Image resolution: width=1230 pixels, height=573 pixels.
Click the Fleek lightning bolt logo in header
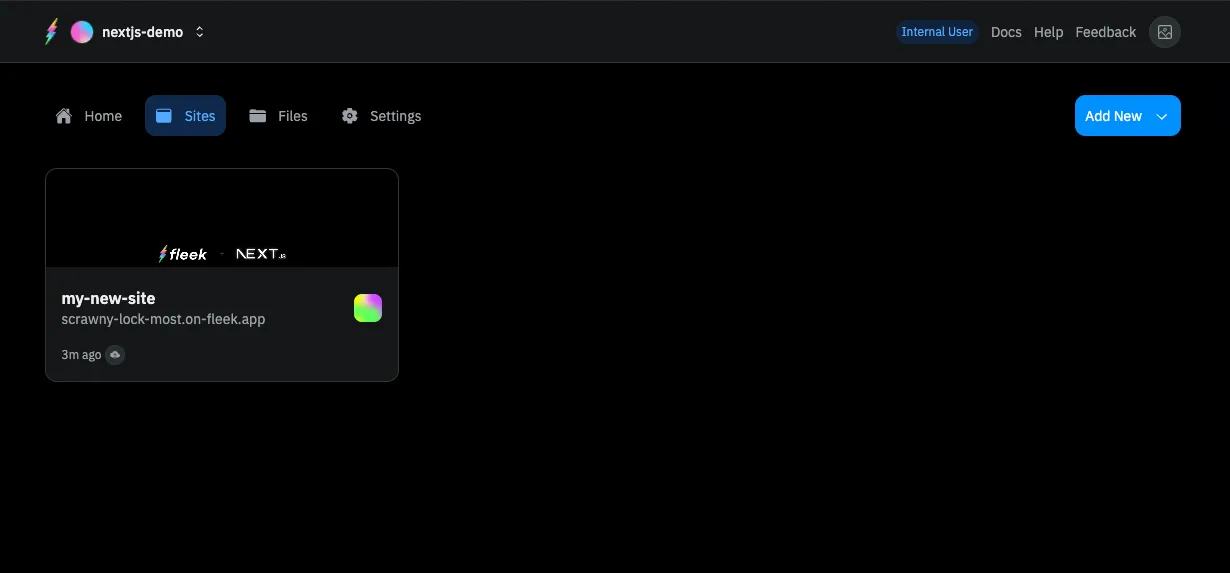52,32
